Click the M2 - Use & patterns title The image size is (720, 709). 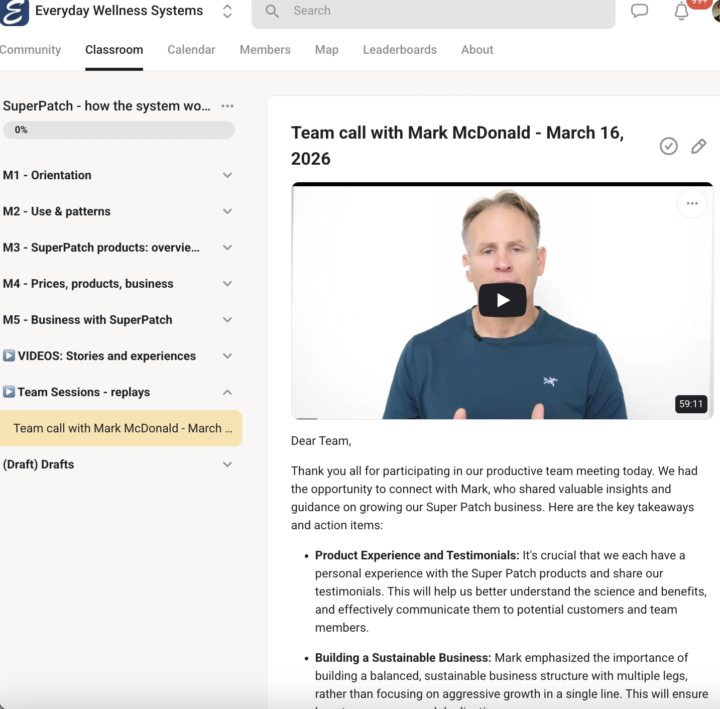click(56, 212)
